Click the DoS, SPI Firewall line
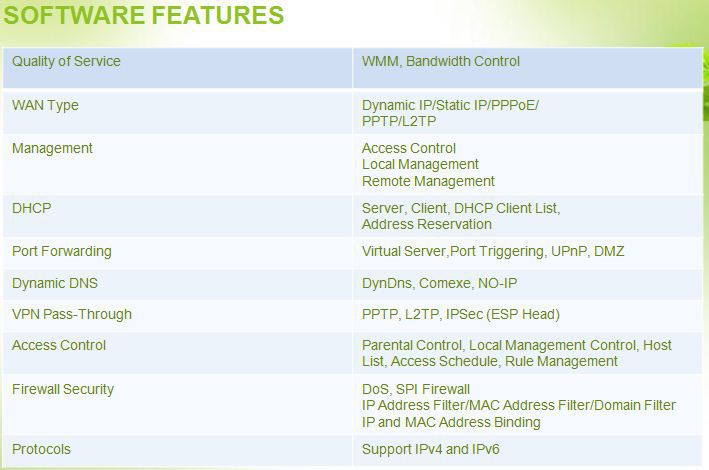The image size is (709, 470). click(416, 389)
